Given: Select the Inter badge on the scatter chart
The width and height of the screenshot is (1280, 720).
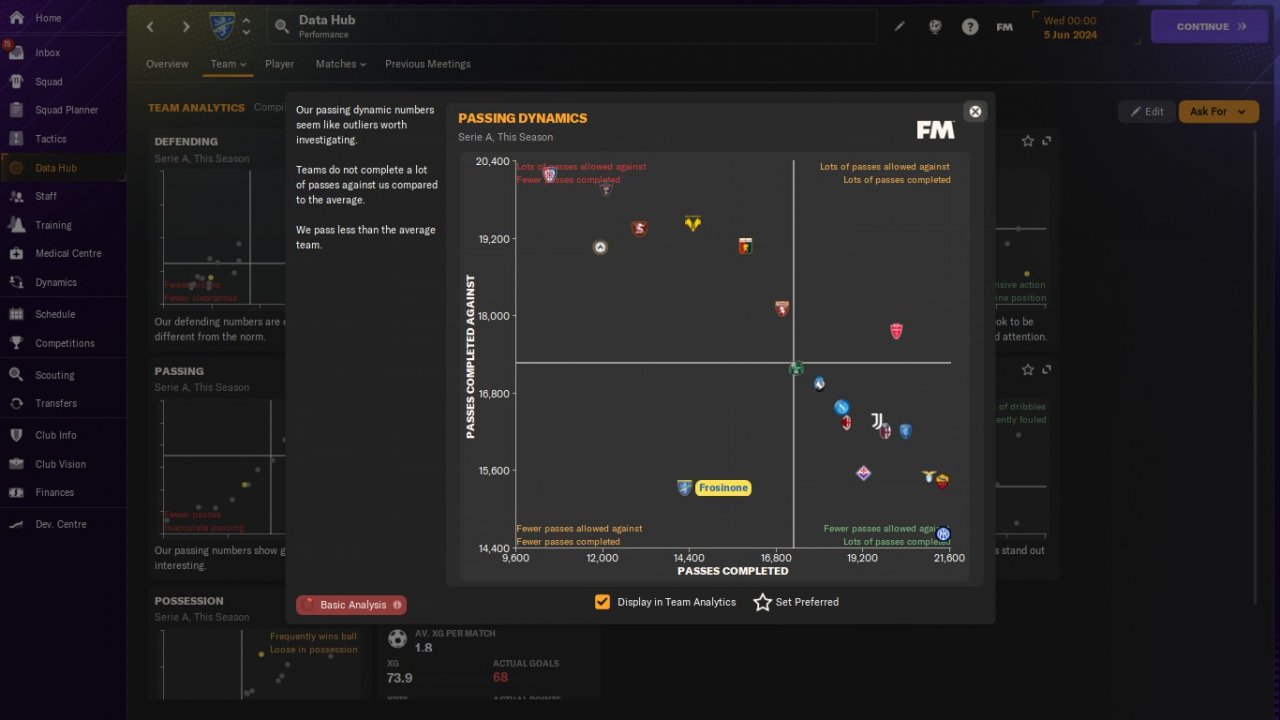Looking at the screenshot, I should (943, 535).
